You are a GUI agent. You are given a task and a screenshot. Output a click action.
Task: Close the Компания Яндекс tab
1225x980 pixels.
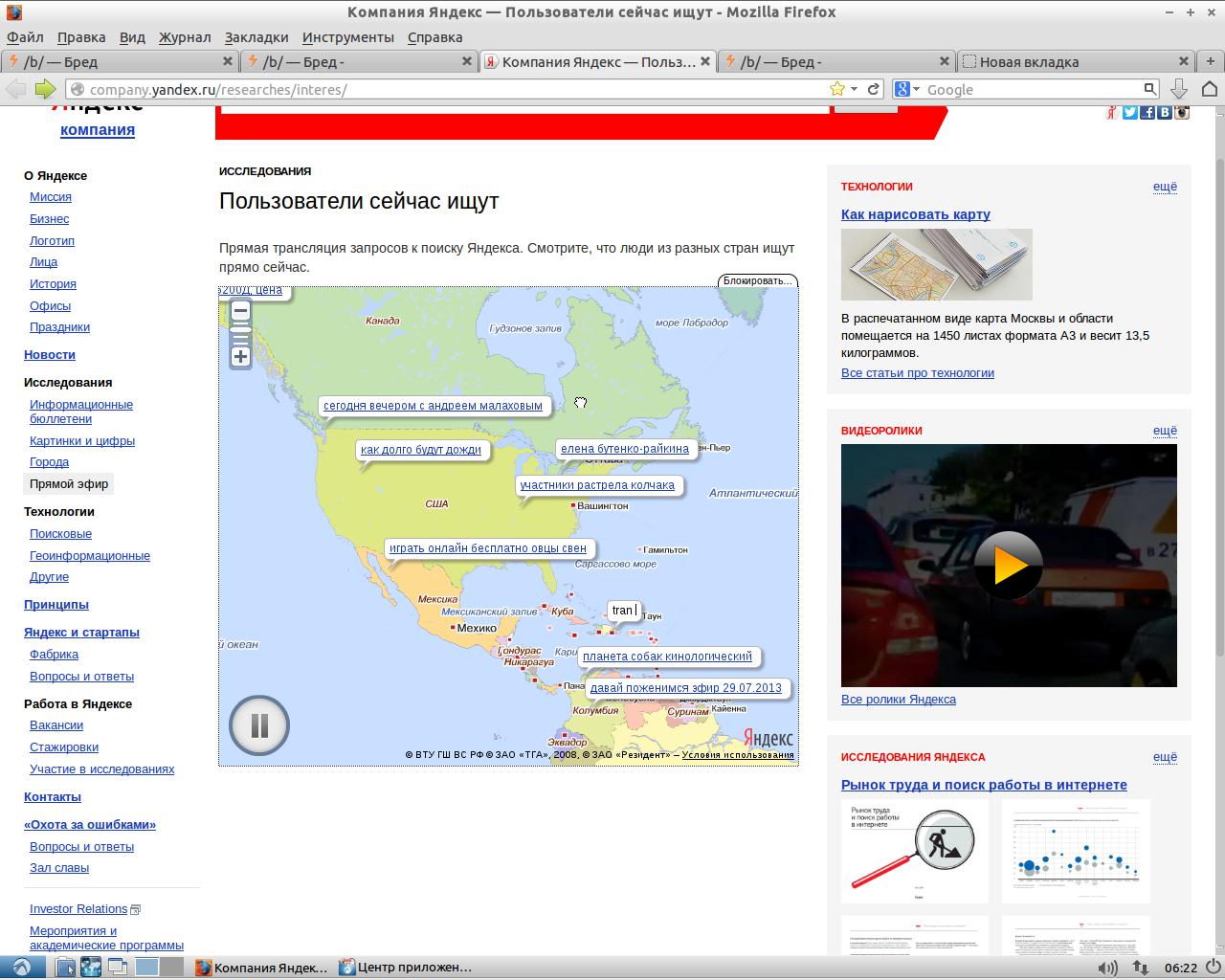(706, 61)
